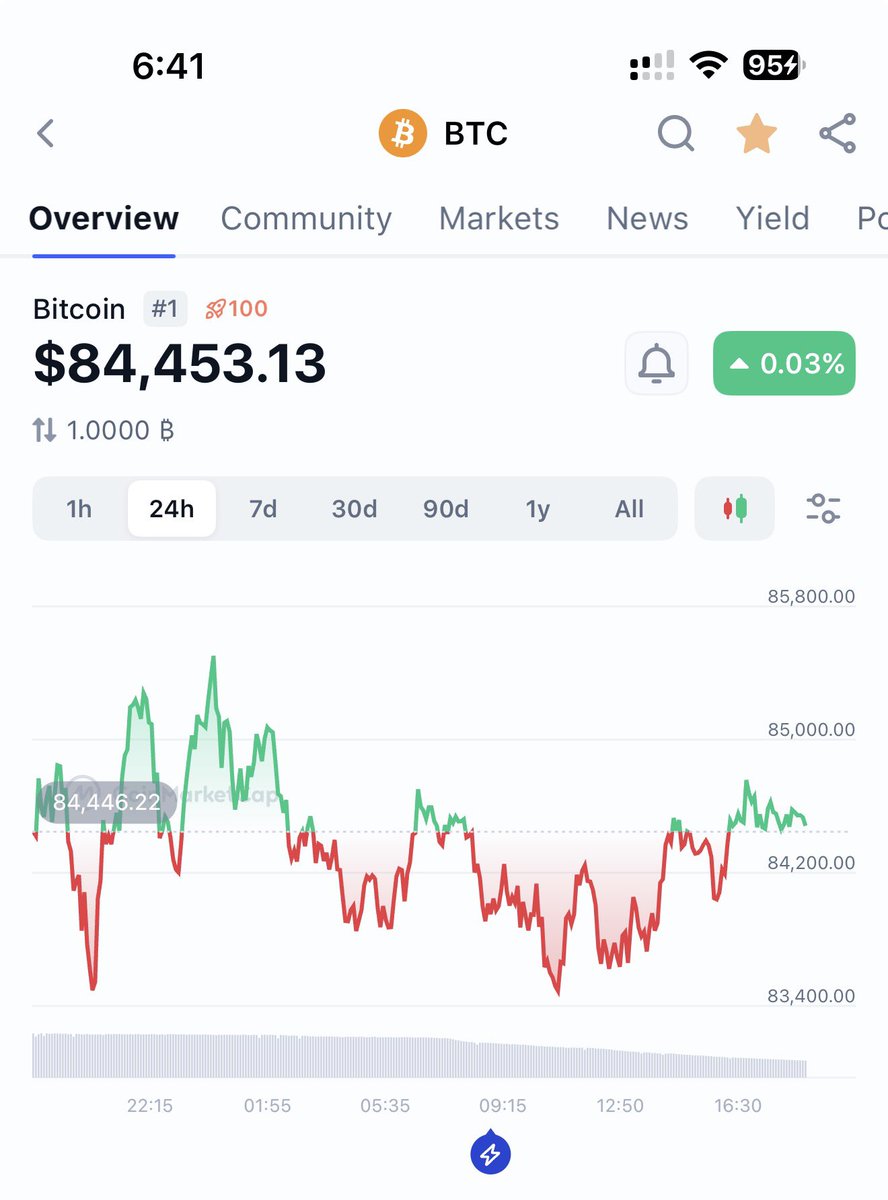This screenshot has height=1200, width=888.
Task: Tap the 1.0000 ₿ conversion value
Action: click(121, 431)
